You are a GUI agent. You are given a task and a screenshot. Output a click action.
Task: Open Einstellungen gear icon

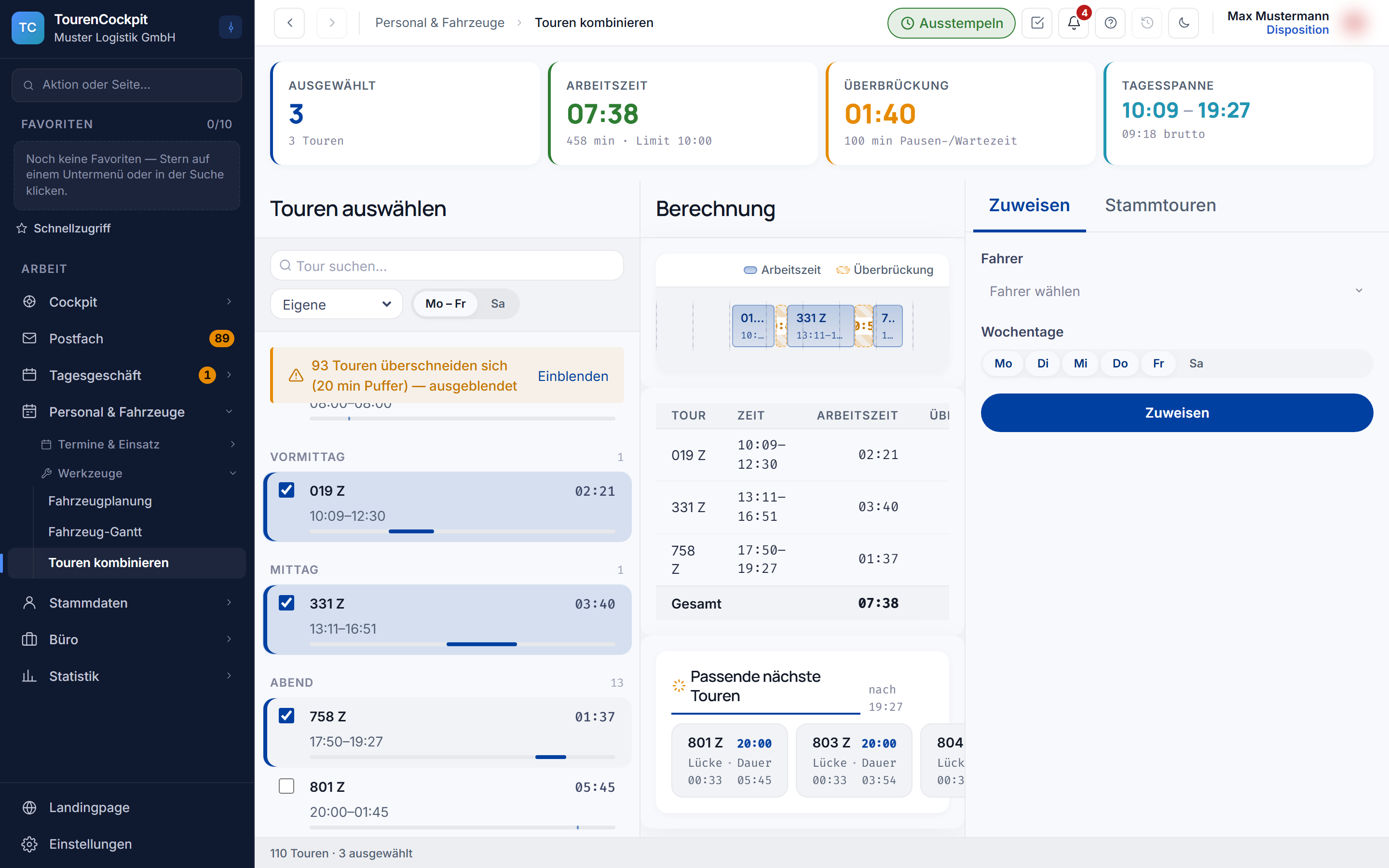click(x=29, y=844)
